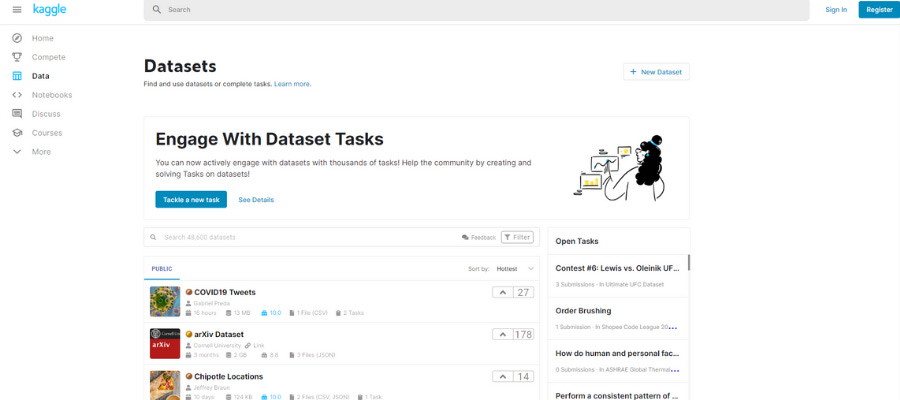The height and width of the screenshot is (400, 900).
Task: Open the hamburger menu icon
Action: (x=17, y=10)
